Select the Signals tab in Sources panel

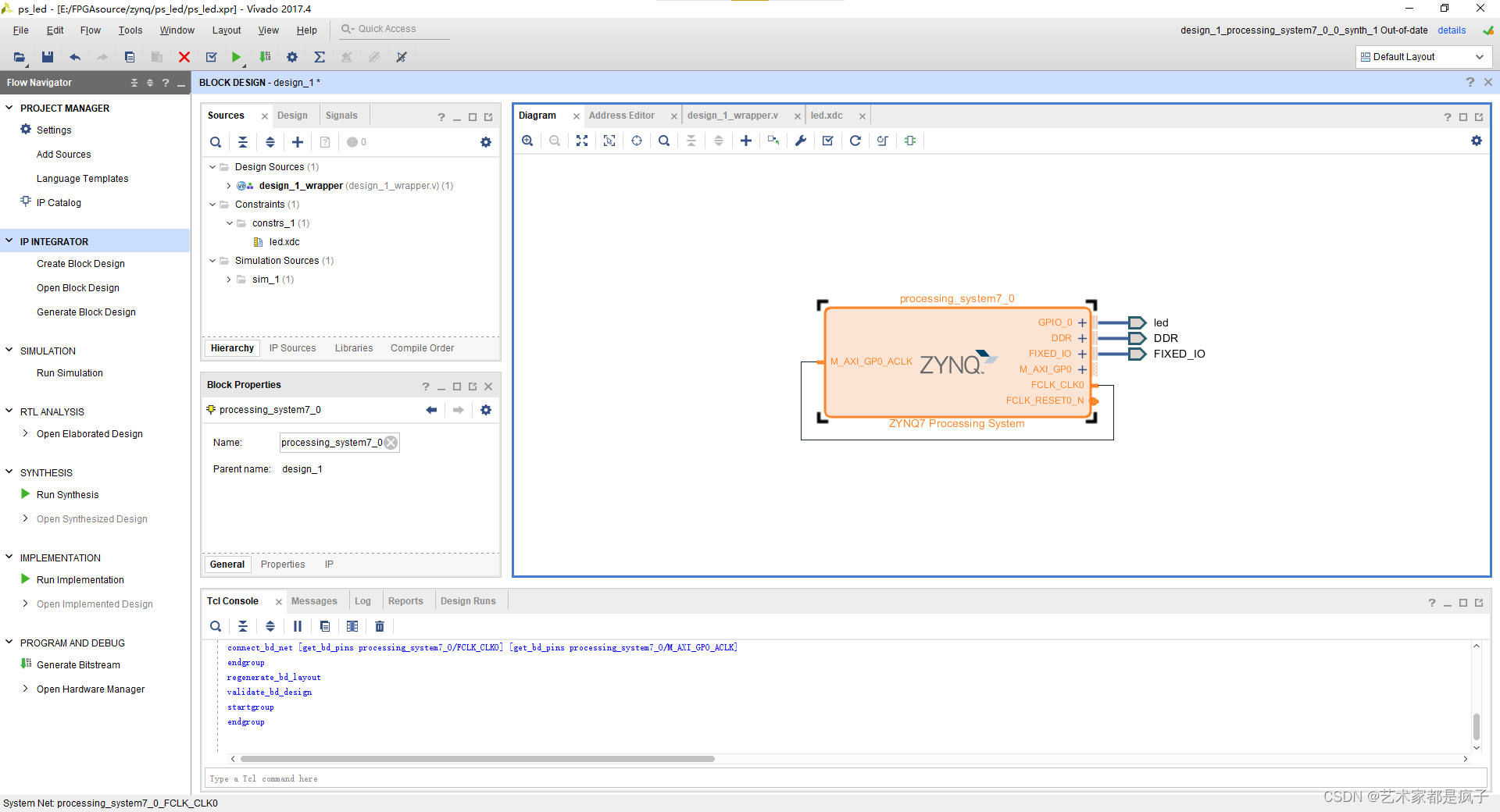click(x=341, y=116)
